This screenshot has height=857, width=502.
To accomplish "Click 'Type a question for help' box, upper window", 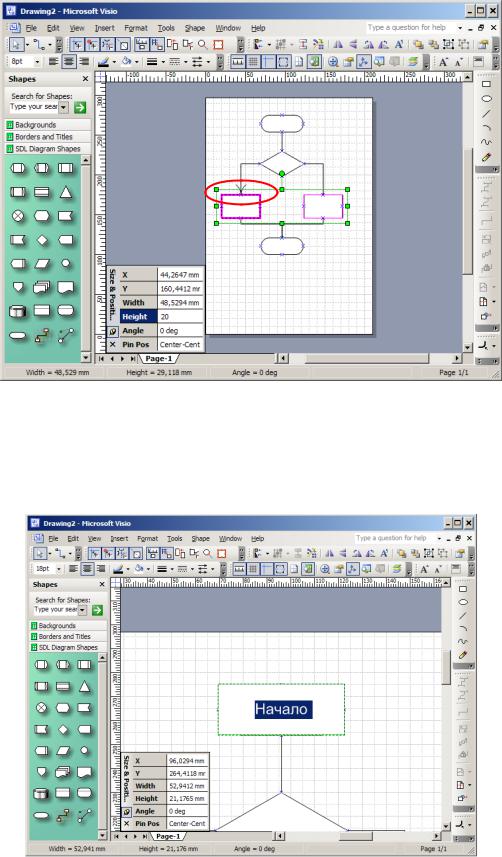I will [x=411, y=27].
